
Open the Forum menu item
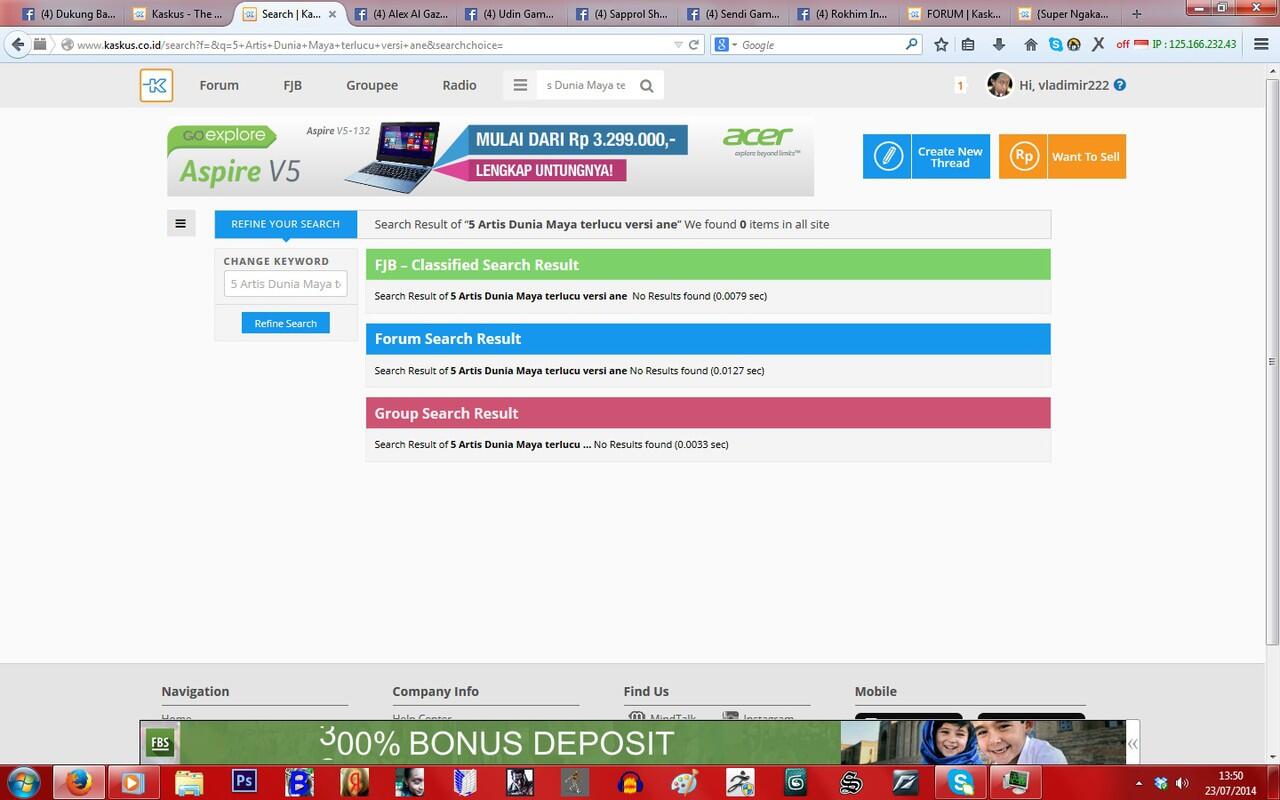[x=219, y=85]
